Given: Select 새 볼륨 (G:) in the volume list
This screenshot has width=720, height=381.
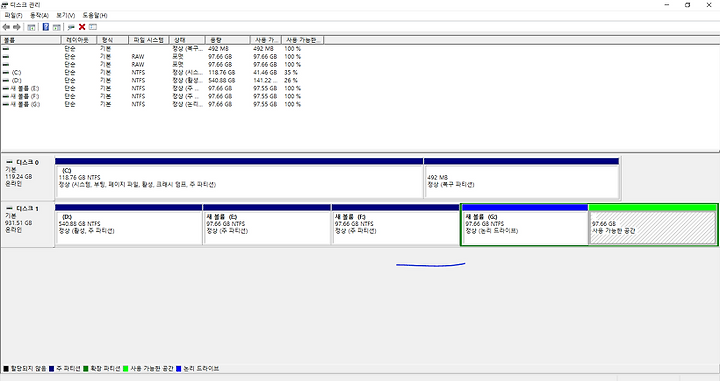Looking at the screenshot, I should [25, 104].
